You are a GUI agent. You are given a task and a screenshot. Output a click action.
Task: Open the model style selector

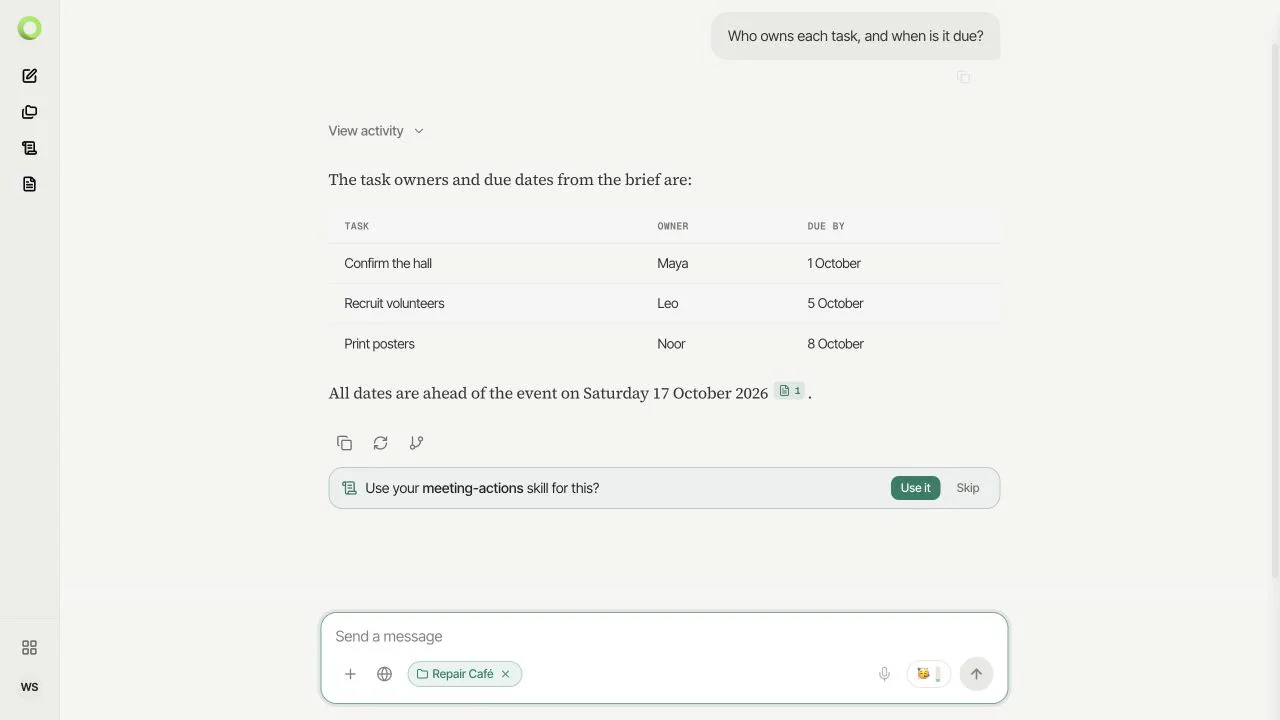[x=929, y=674]
